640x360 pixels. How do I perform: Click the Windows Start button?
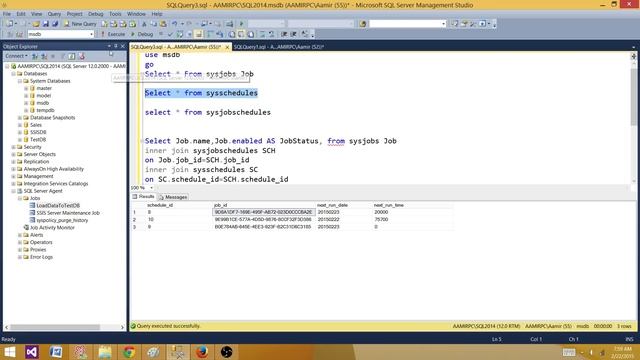[x=9, y=352]
